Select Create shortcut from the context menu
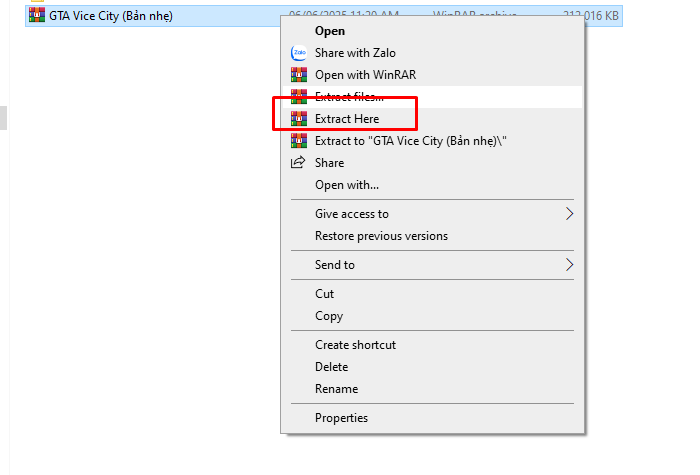The height and width of the screenshot is (475, 700). tap(355, 345)
